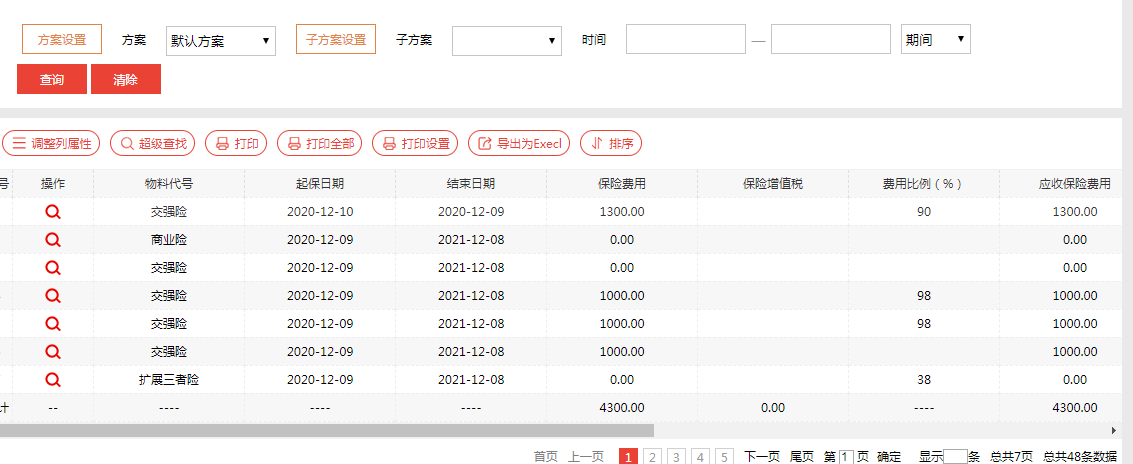This screenshot has width=1133, height=464.
Task: Click 首页 pagination link
Action: (x=546, y=457)
